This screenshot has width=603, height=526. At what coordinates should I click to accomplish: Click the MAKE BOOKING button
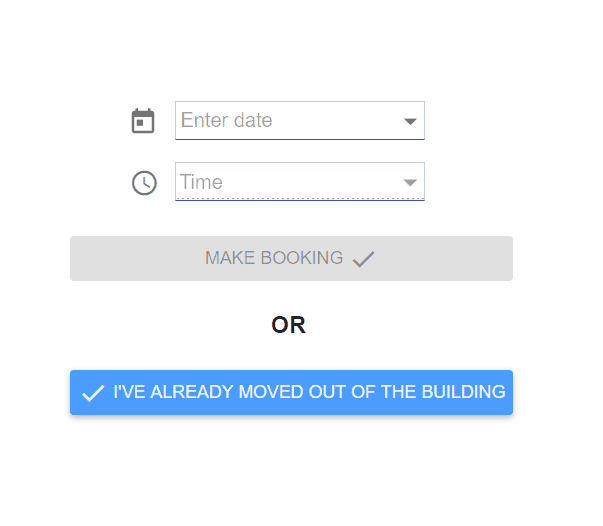point(291,258)
